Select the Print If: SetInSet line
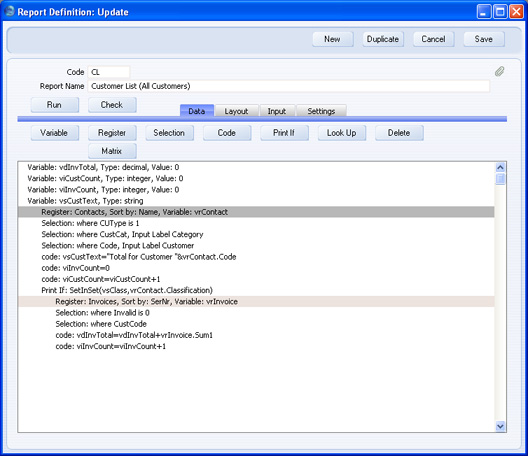 [x=256, y=290]
